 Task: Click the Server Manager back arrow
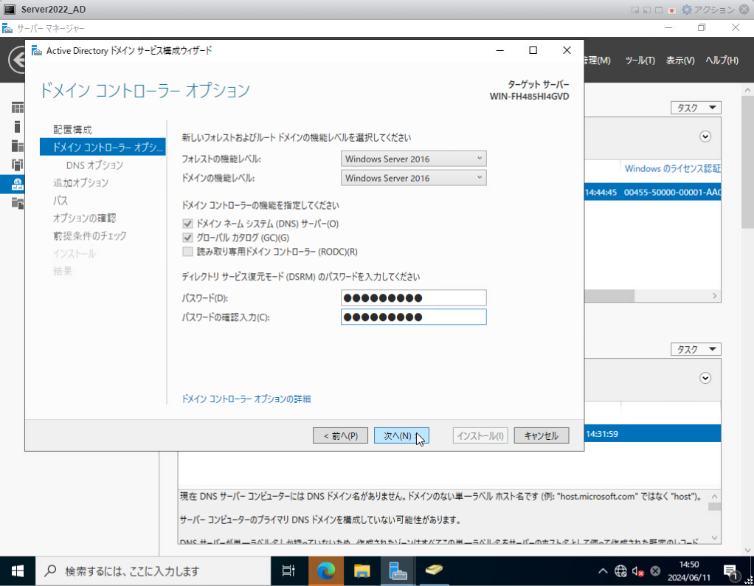pos(17,61)
